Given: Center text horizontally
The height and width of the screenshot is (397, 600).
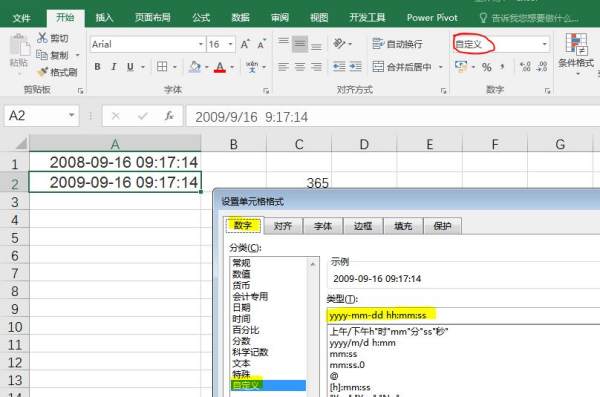Looking at the screenshot, I should click(300, 67).
